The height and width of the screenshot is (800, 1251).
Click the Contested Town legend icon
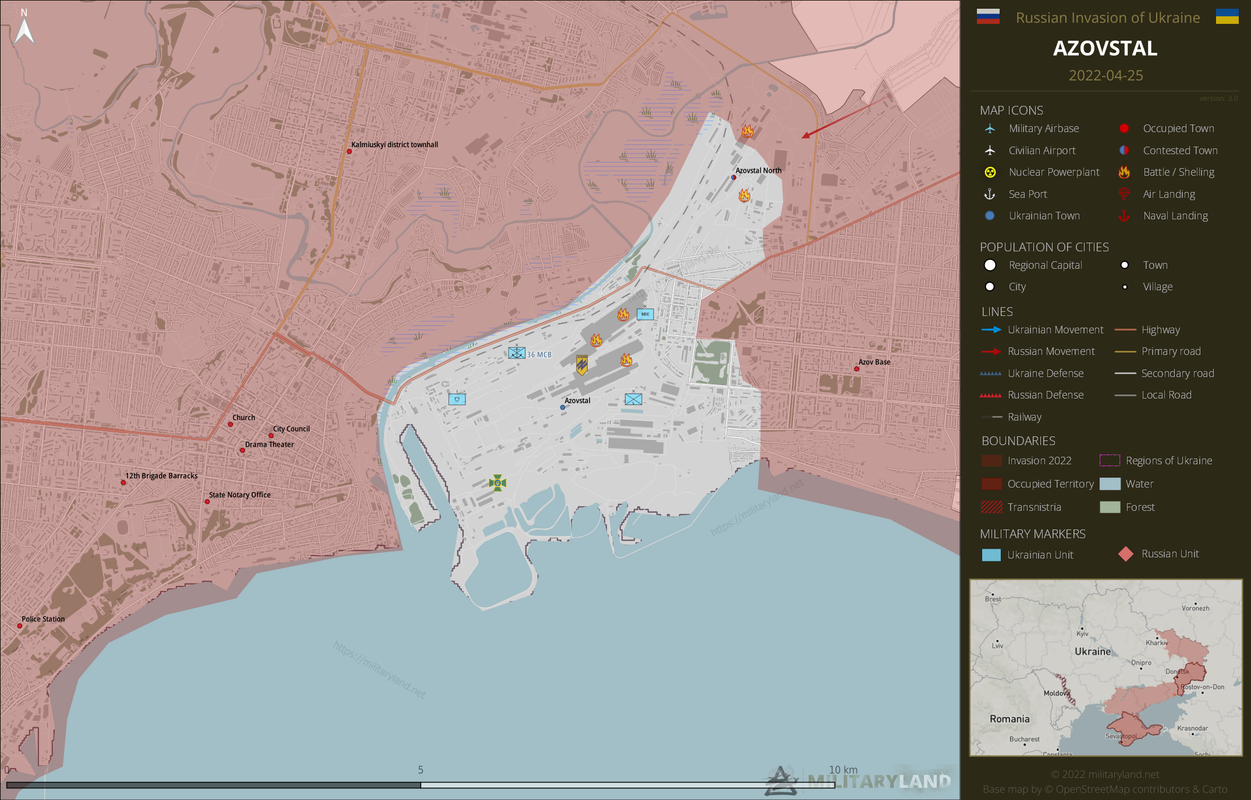(x=1125, y=151)
